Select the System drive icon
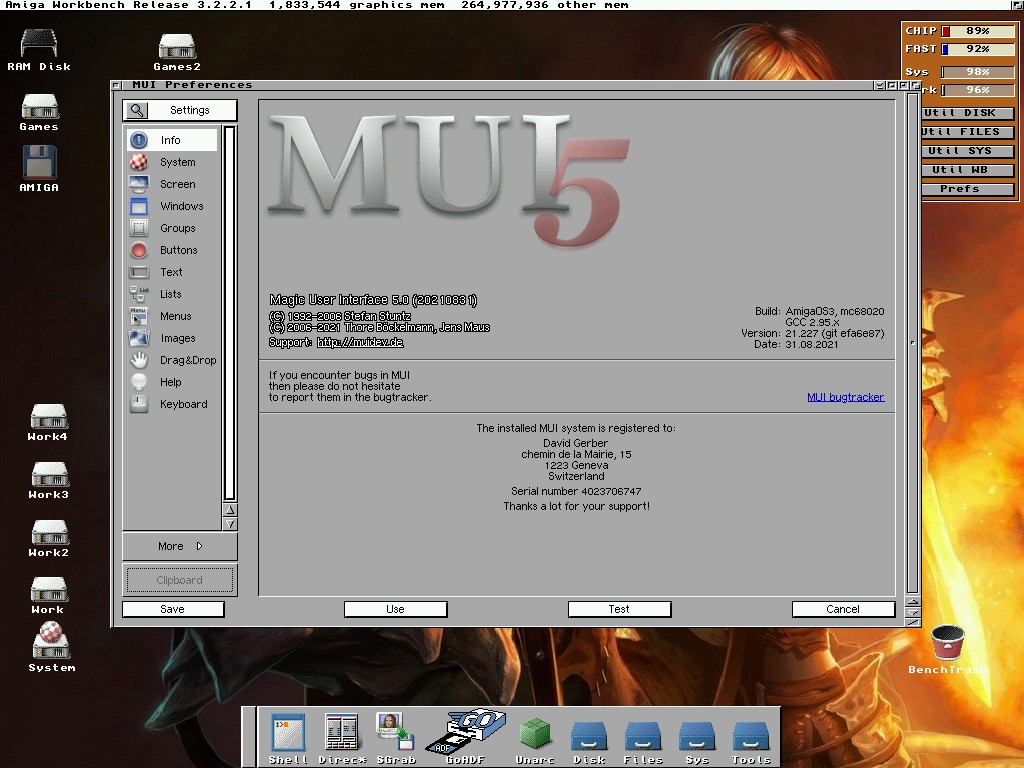The image size is (1024, 768). [x=52, y=647]
